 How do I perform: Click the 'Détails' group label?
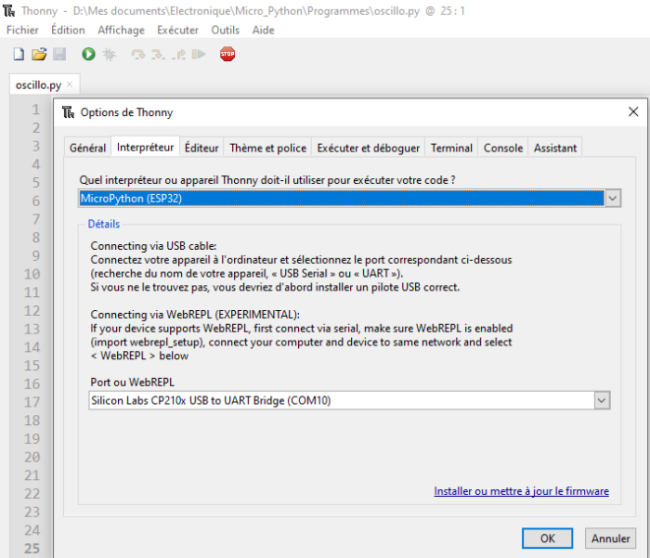pos(104,224)
